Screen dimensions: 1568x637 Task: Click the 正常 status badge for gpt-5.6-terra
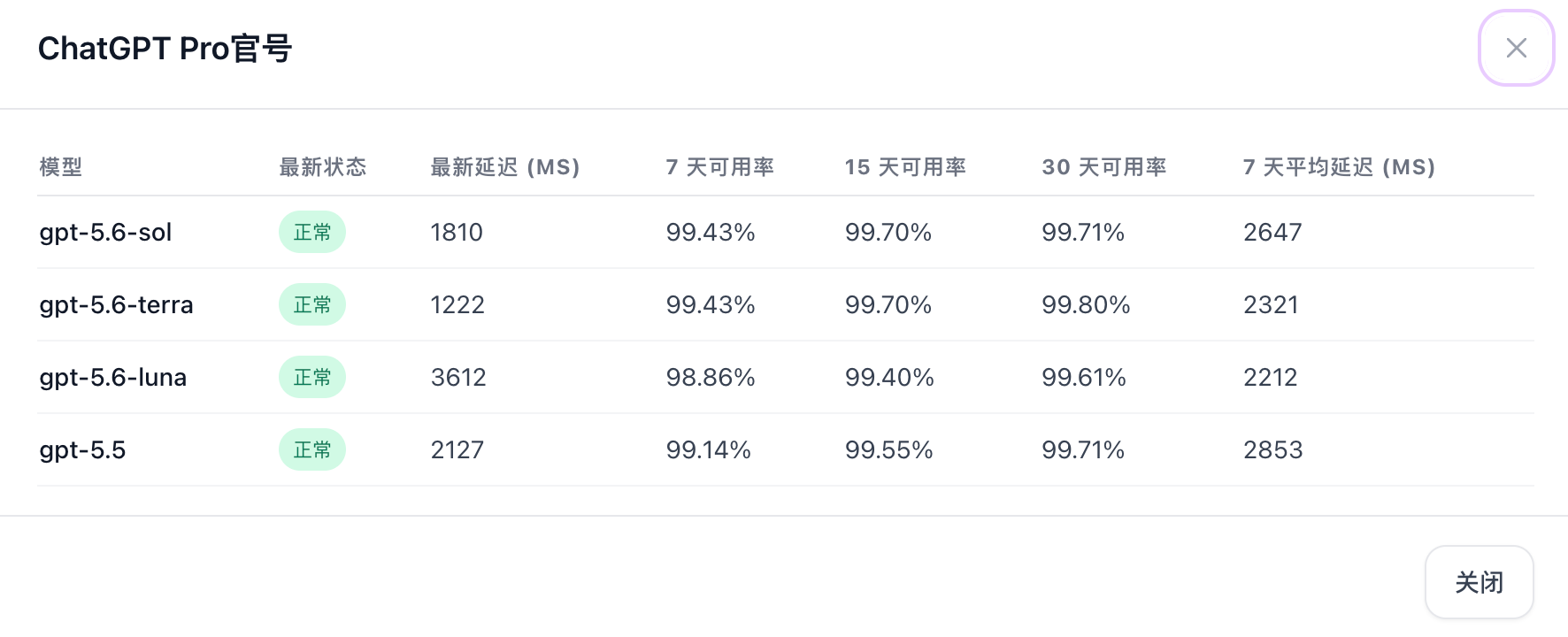(312, 304)
